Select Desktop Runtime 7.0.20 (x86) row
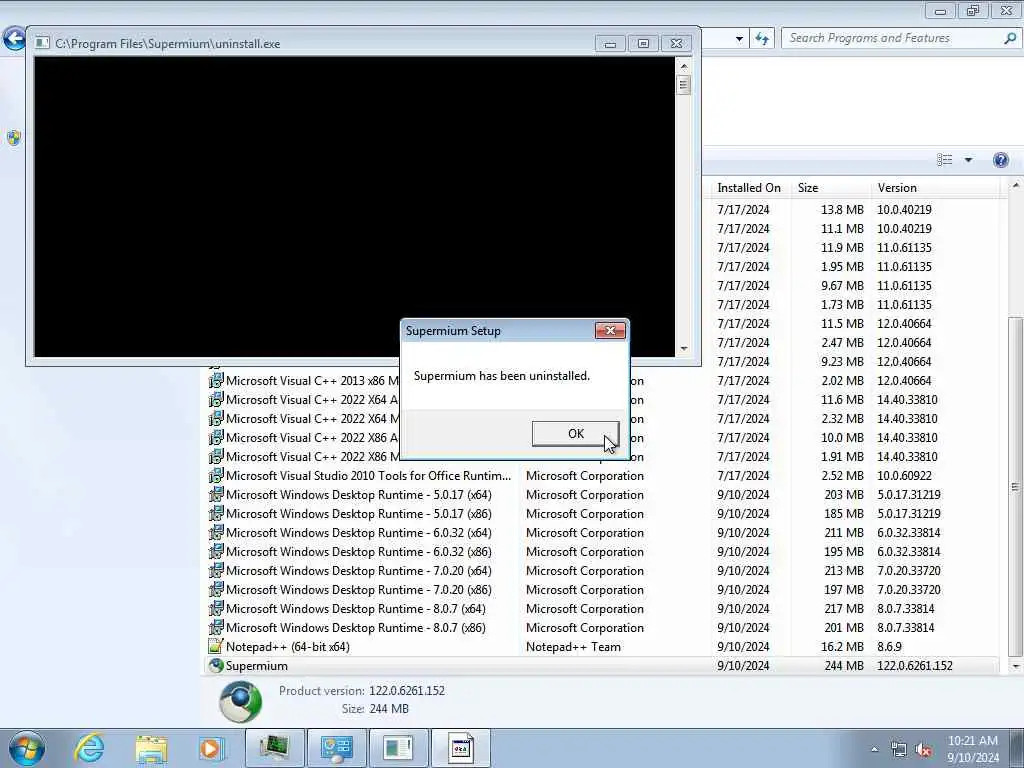The image size is (1024, 768). (601, 590)
